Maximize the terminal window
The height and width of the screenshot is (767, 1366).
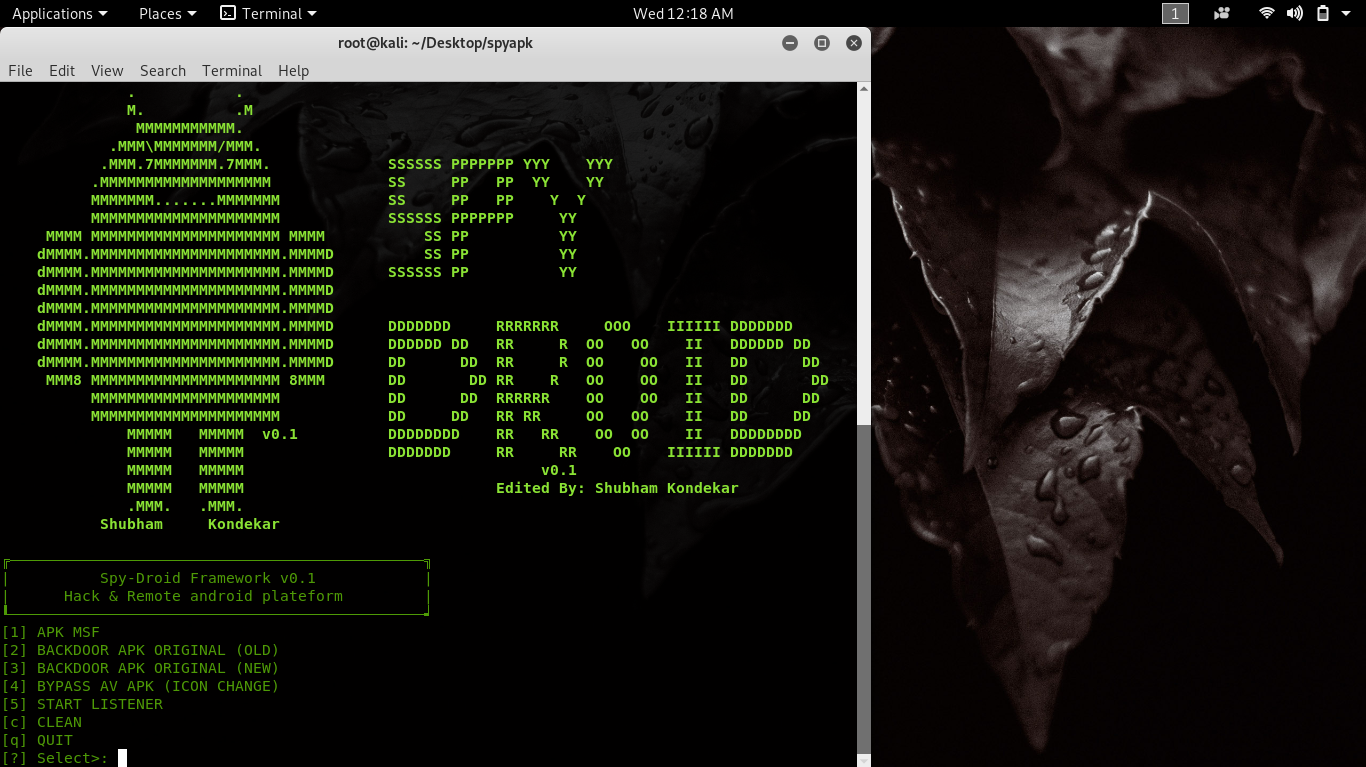(822, 43)
